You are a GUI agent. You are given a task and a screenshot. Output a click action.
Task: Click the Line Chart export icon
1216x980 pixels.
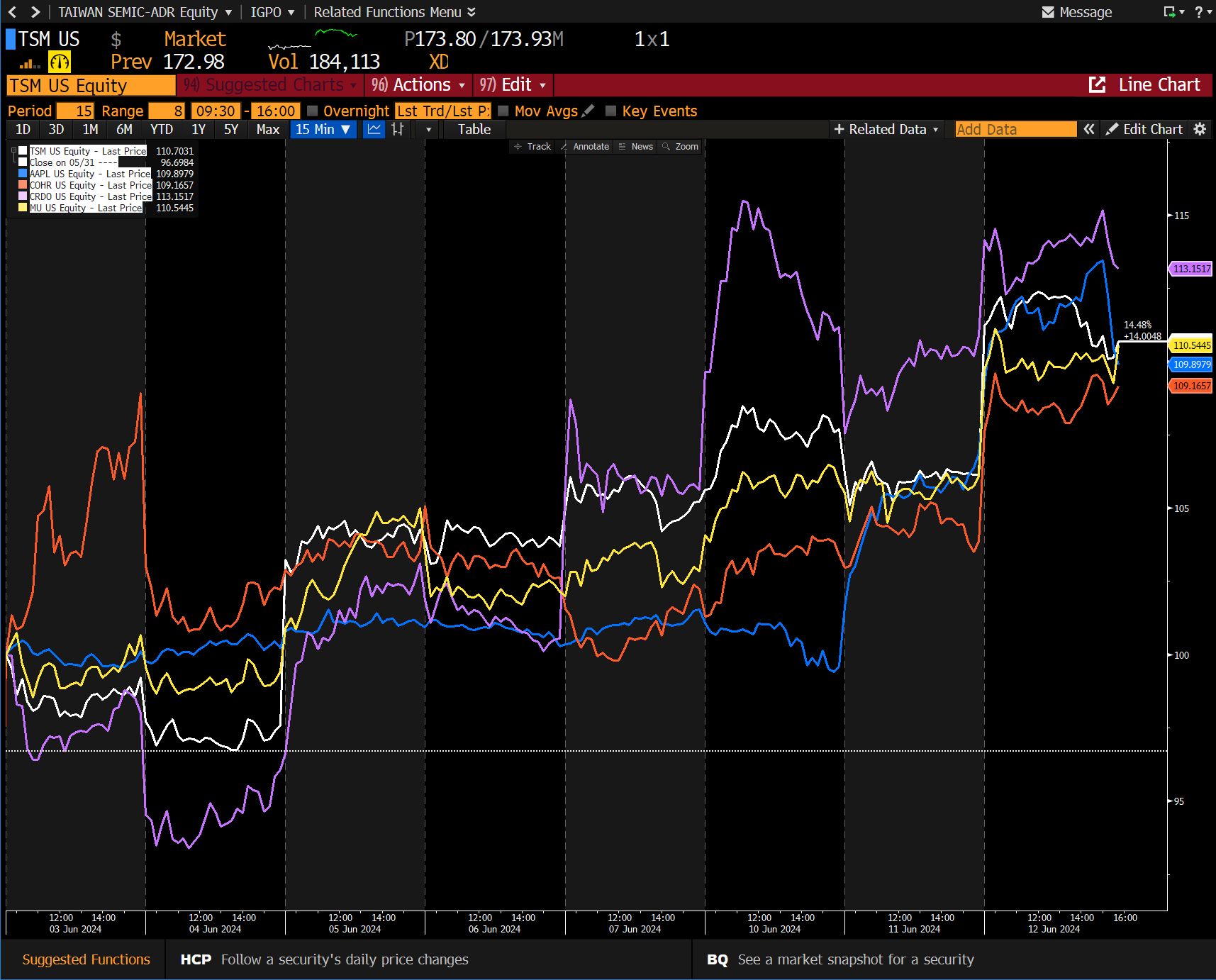1097,85
